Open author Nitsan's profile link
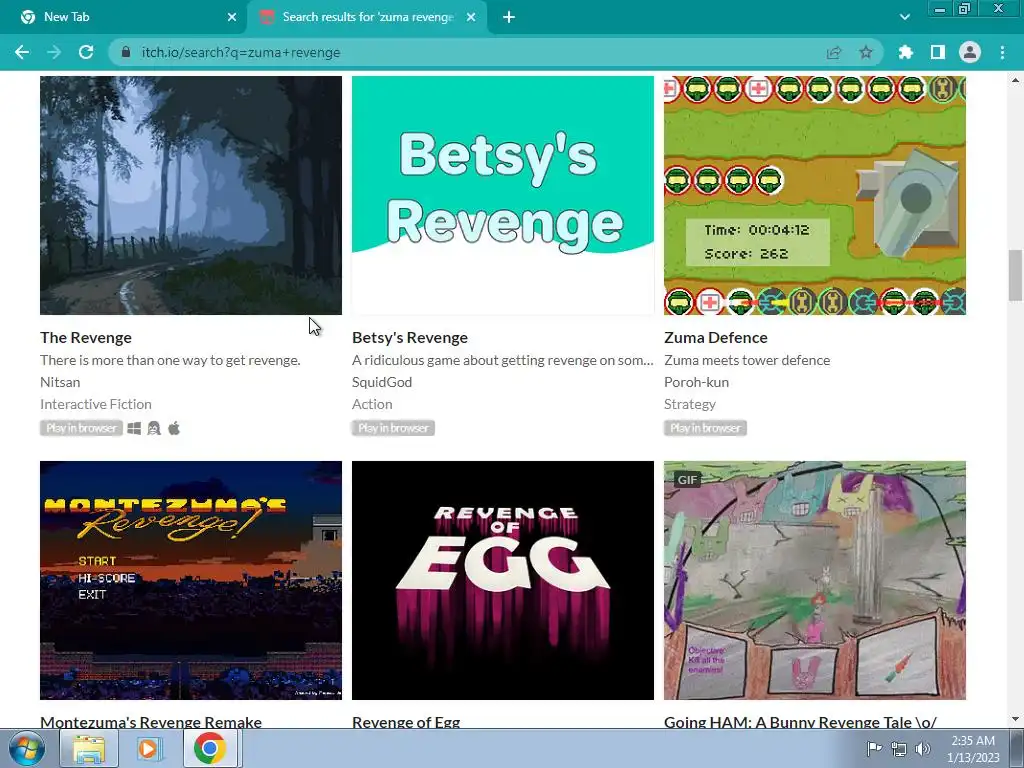 click(x=60, y=382)
